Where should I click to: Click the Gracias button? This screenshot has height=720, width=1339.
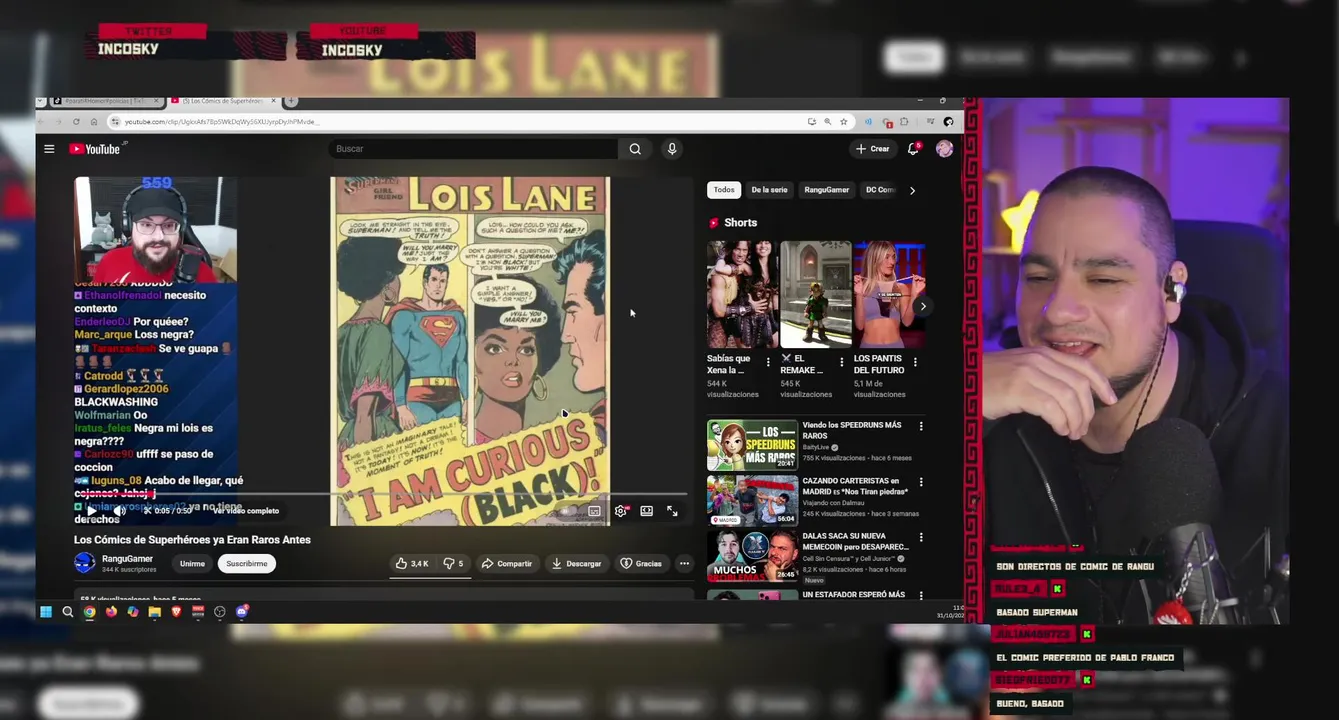[x=641, y=563]
